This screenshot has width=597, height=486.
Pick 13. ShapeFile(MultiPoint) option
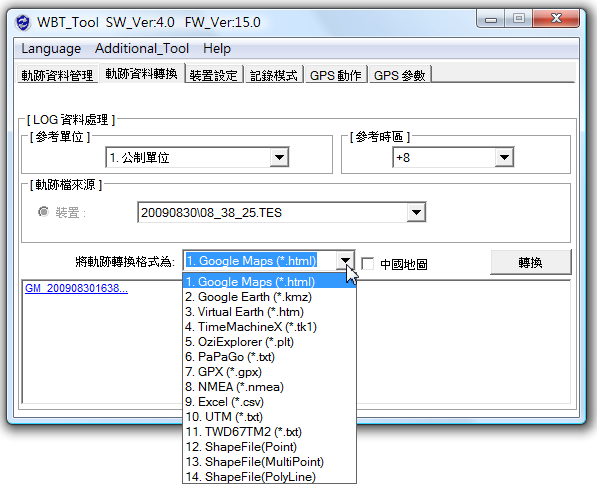(270, 461)
